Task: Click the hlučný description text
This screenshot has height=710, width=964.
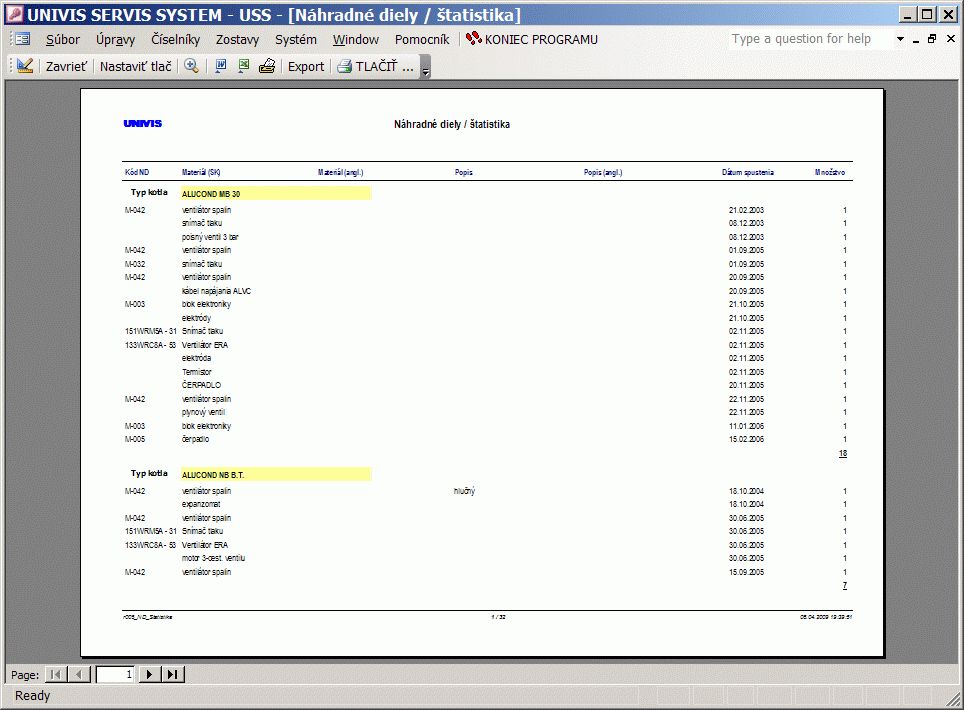Action: (x=464, y=491)
